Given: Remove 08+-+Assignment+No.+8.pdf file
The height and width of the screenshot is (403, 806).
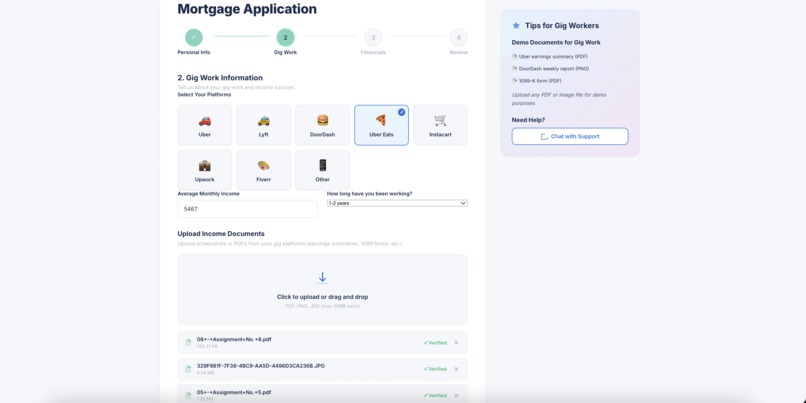Looking at the screenshot, I should (x=456, y=342).
